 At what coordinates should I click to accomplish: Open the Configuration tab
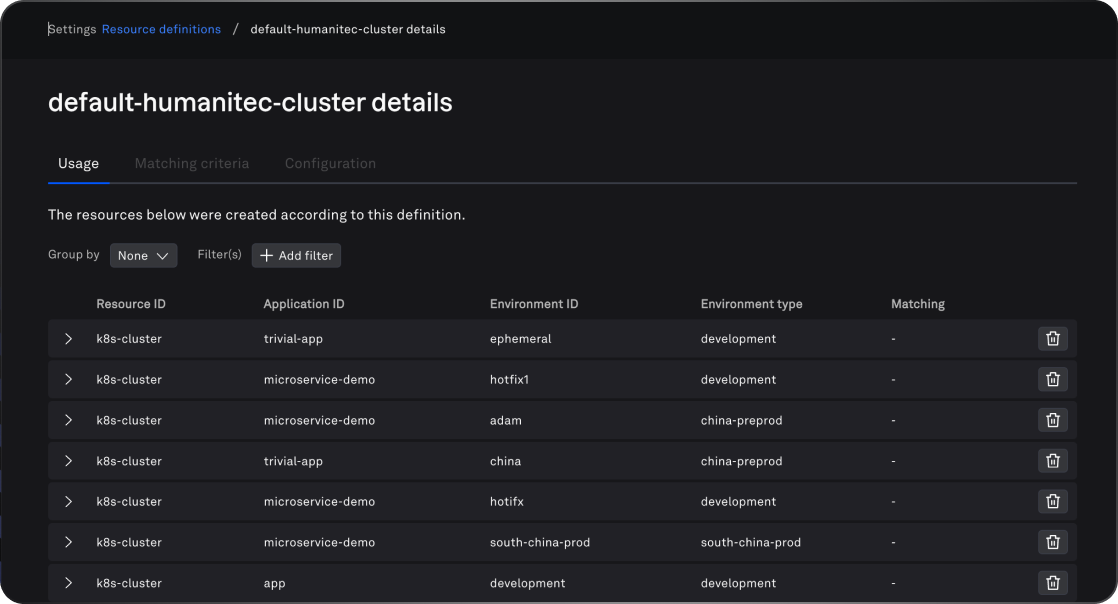330,163
